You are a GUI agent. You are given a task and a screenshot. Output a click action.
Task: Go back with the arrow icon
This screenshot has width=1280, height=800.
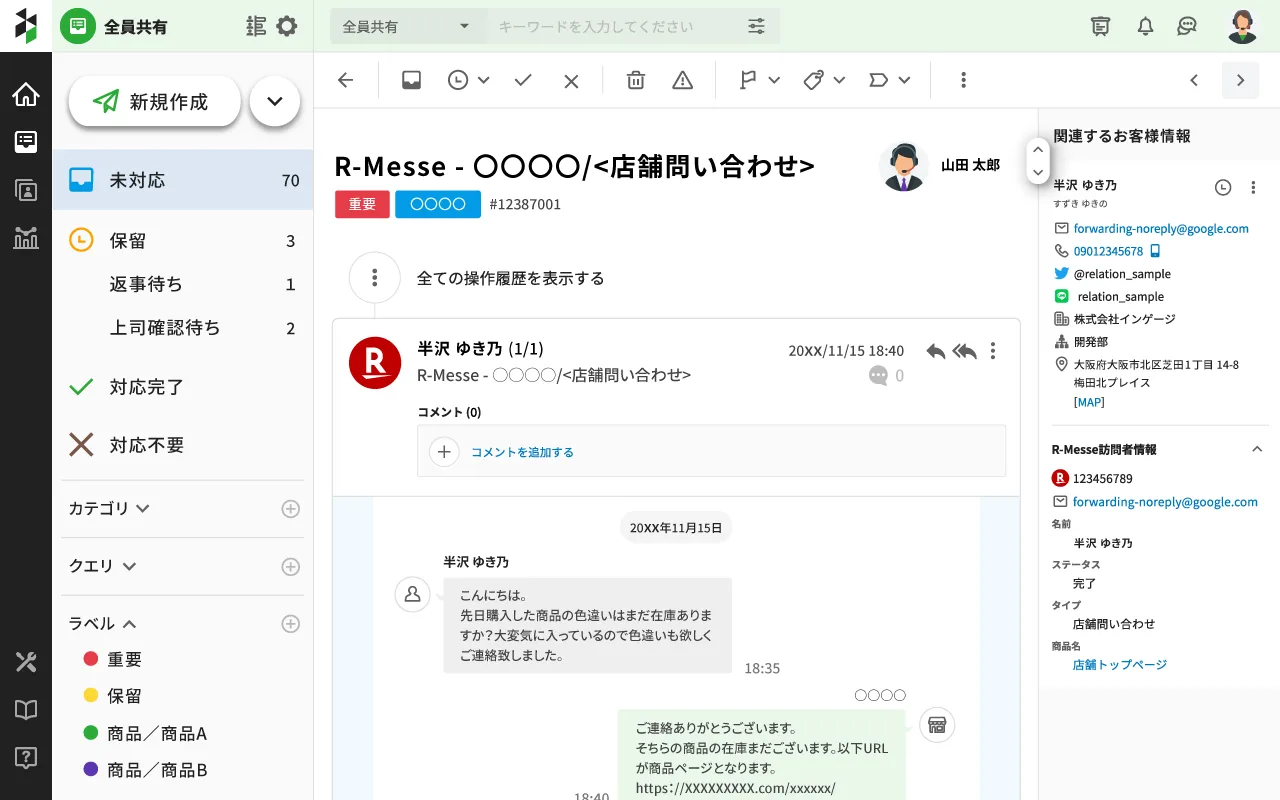pos(346,81)
